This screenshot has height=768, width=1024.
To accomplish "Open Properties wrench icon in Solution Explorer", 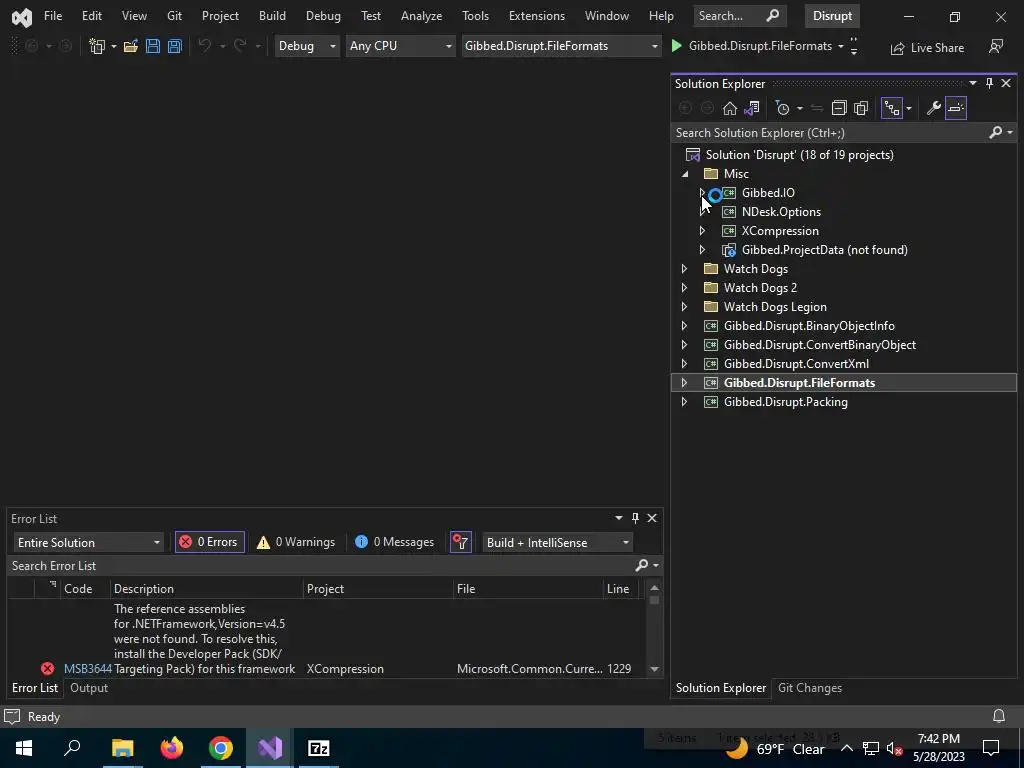I will (x=934, y=108).
